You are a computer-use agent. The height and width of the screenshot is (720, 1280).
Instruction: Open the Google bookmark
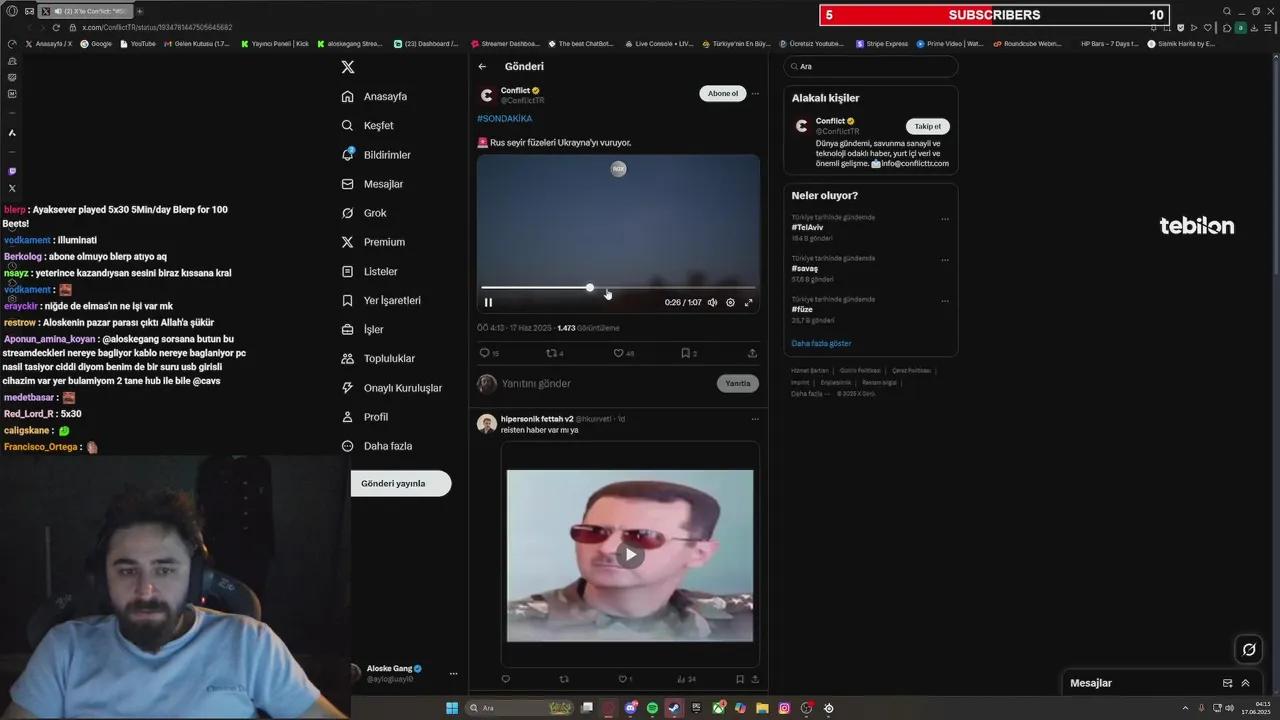coord(96,44)
